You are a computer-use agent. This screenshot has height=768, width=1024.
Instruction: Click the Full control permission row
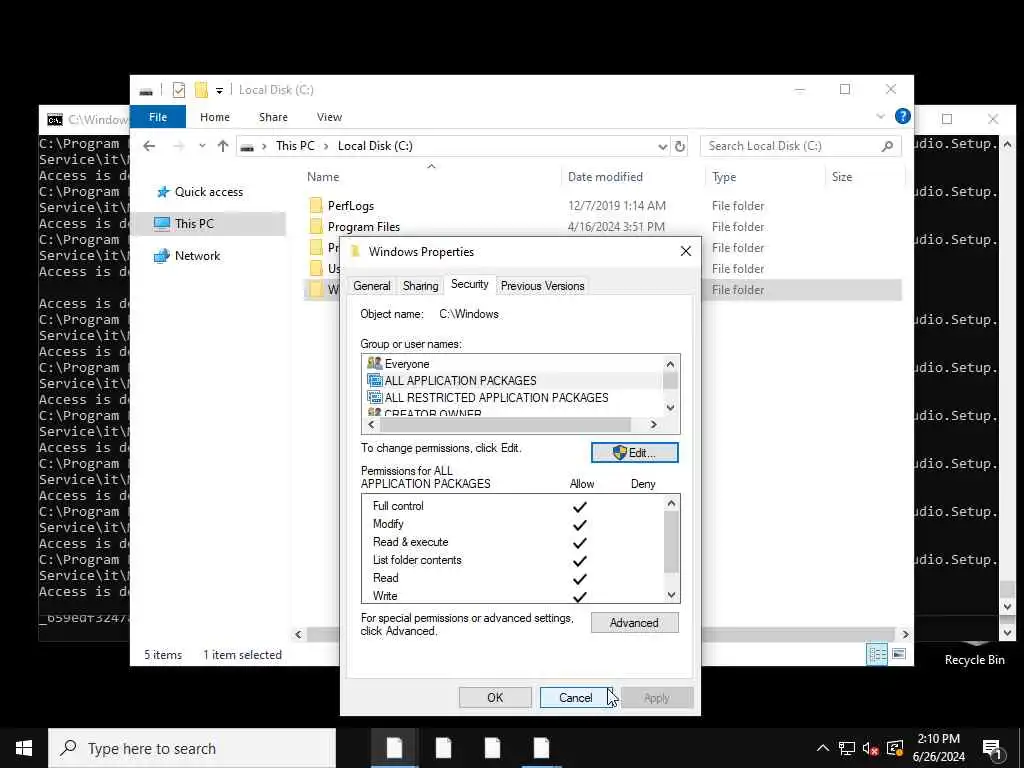tap(513, 506)
